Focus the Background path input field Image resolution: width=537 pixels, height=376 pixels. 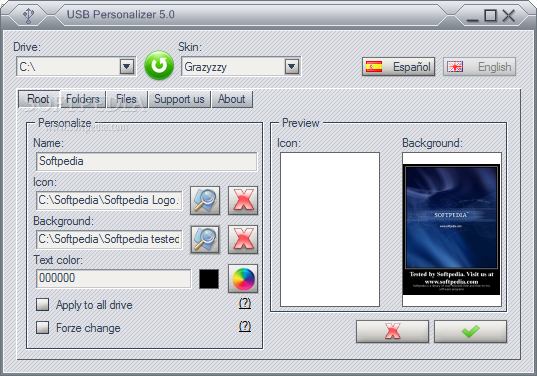tap(109, 239)
